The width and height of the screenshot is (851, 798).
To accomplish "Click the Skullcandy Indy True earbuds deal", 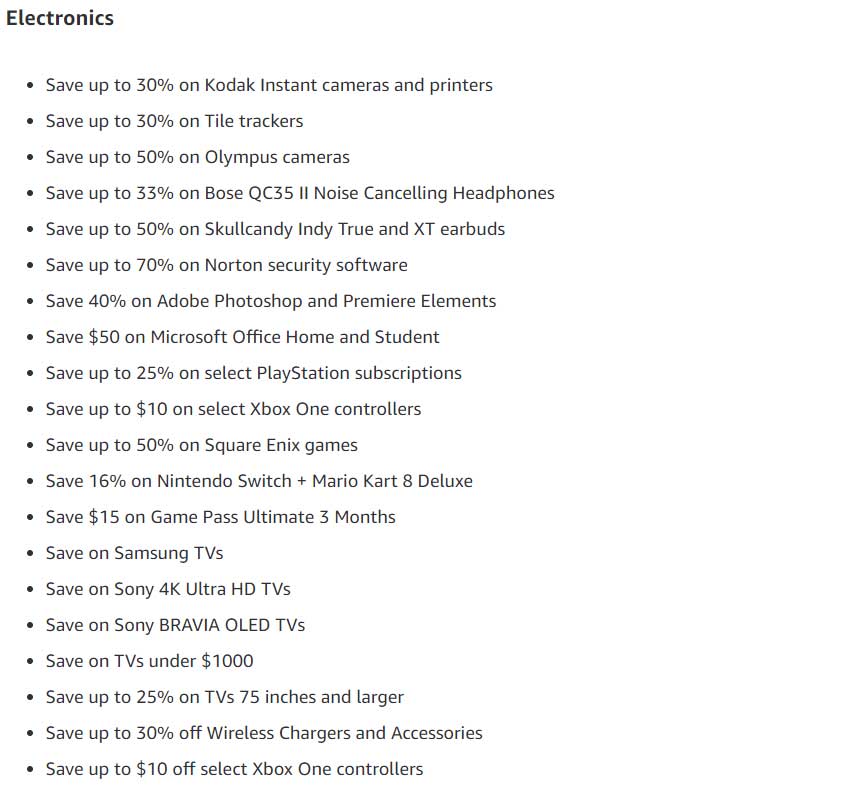I will [275, 229].
